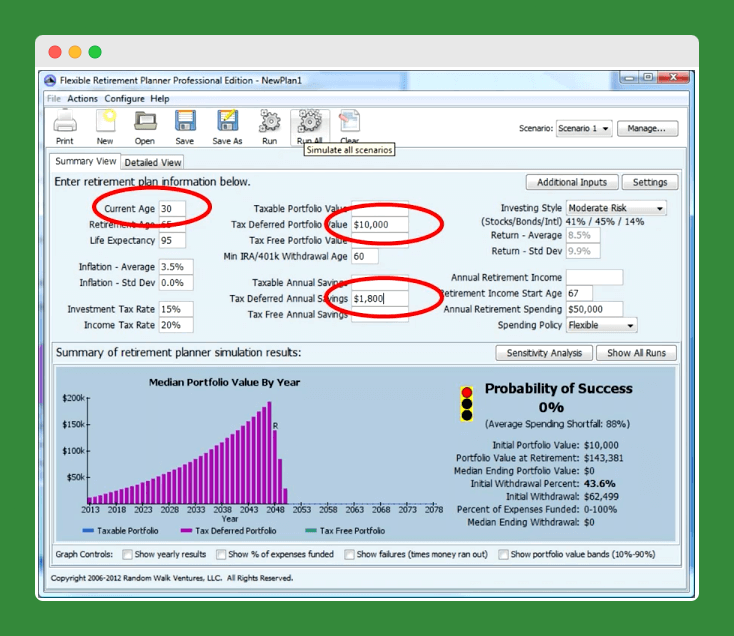Click the Open file toolbar icon
This screenshot has width=734, height=636.
tap(145, 123)
